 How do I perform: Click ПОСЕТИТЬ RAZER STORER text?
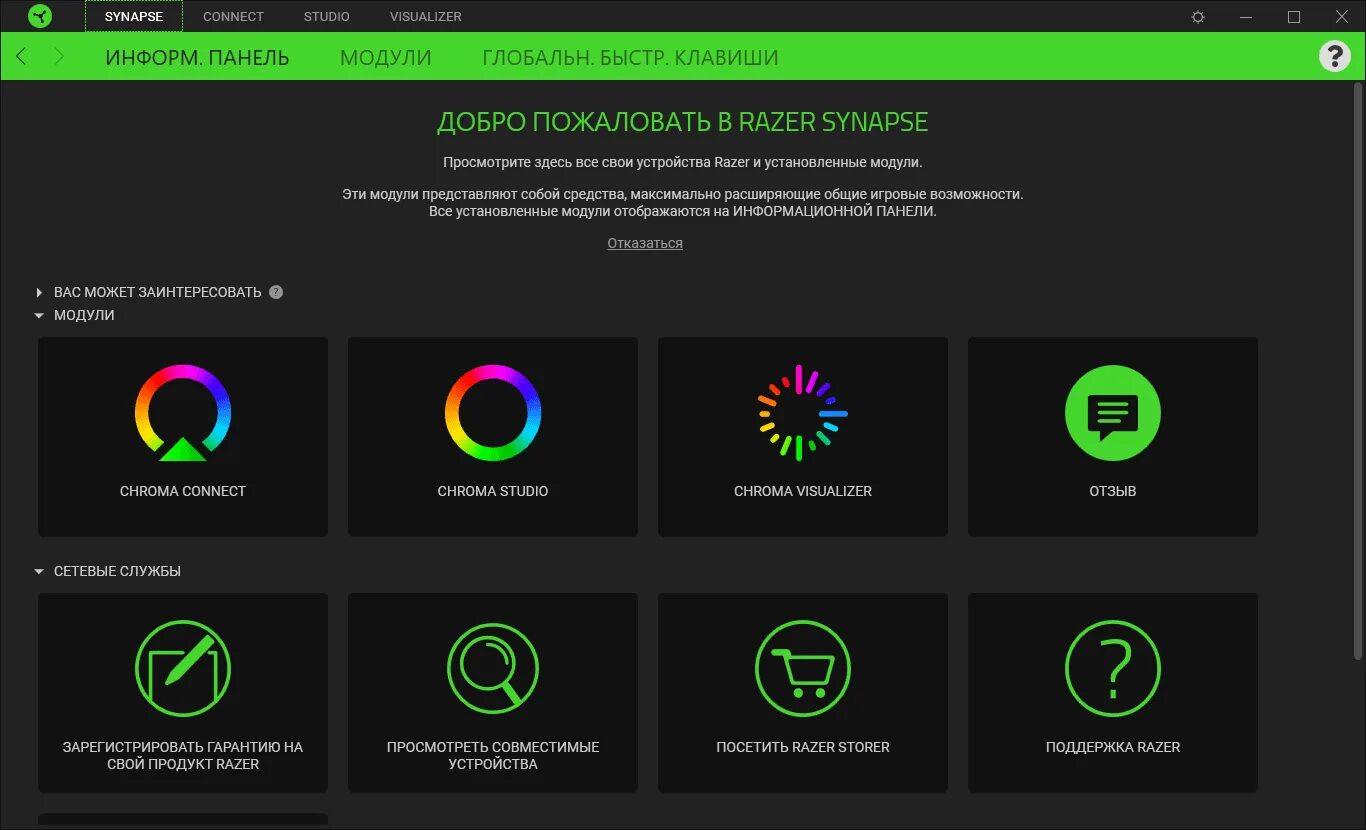click(803, 747)
